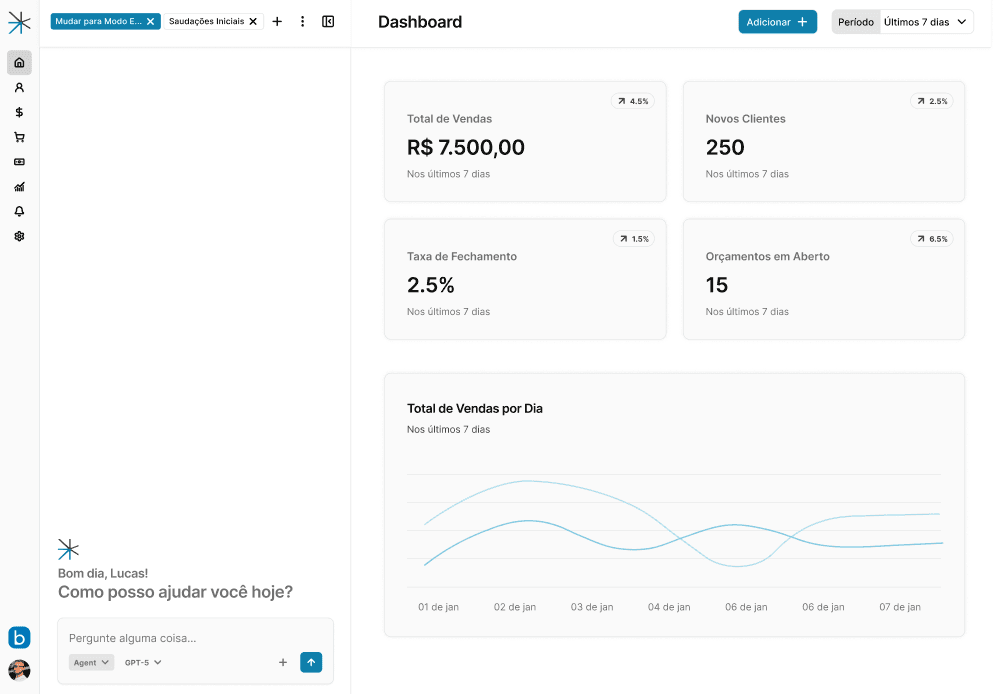Expand the Agent selector dropdown

click(x=91, y=662)
